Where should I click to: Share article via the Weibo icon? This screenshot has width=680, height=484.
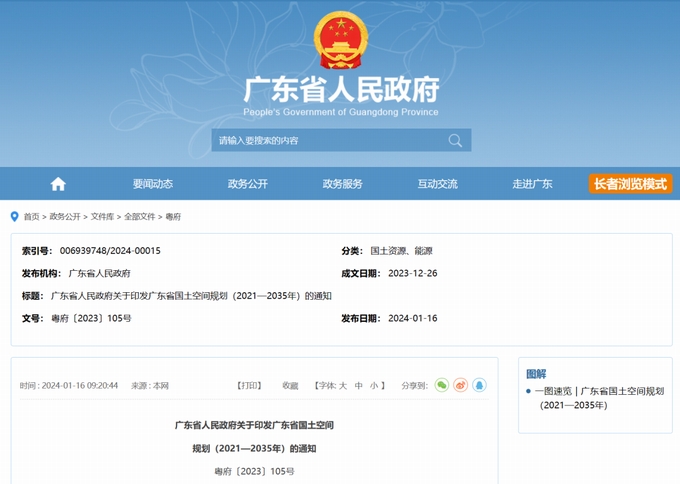460,385
